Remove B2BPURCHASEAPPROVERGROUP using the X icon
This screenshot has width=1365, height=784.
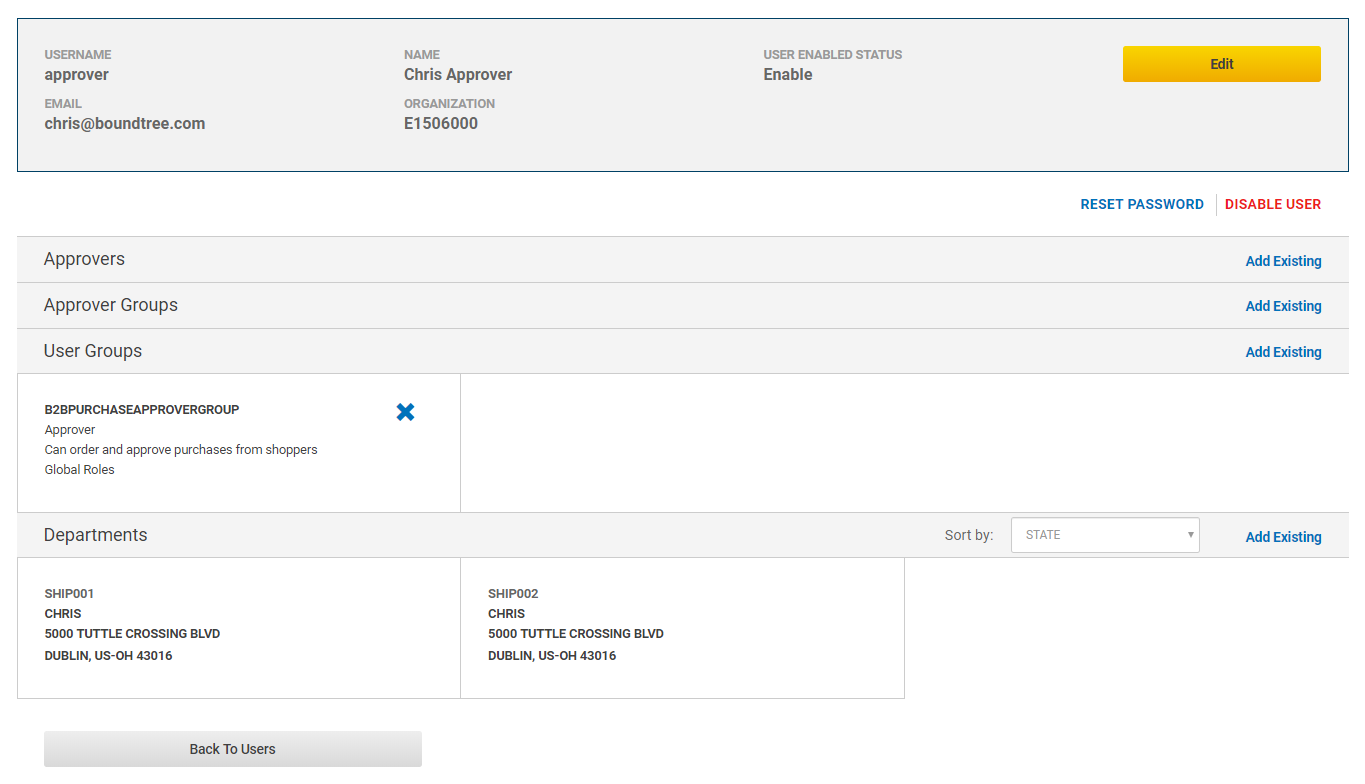pos(405,411)
